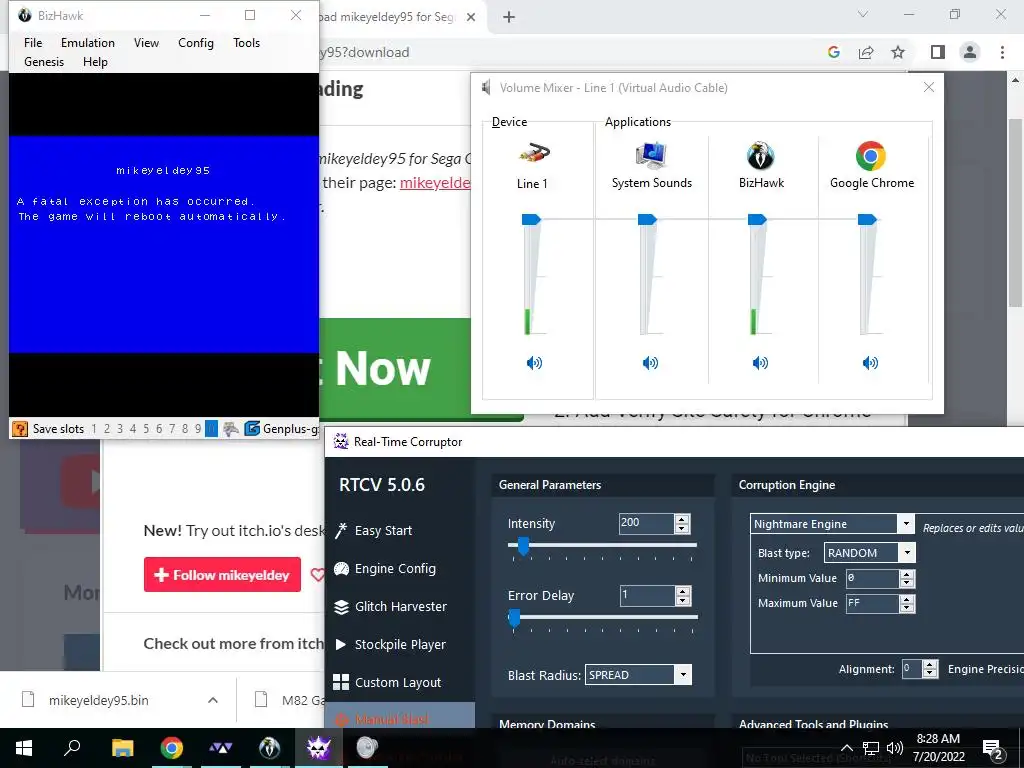Click the Intensity value field showing 200
Image resolution: width=1024 pixels, height=768 pixels.
coord(646,522)
